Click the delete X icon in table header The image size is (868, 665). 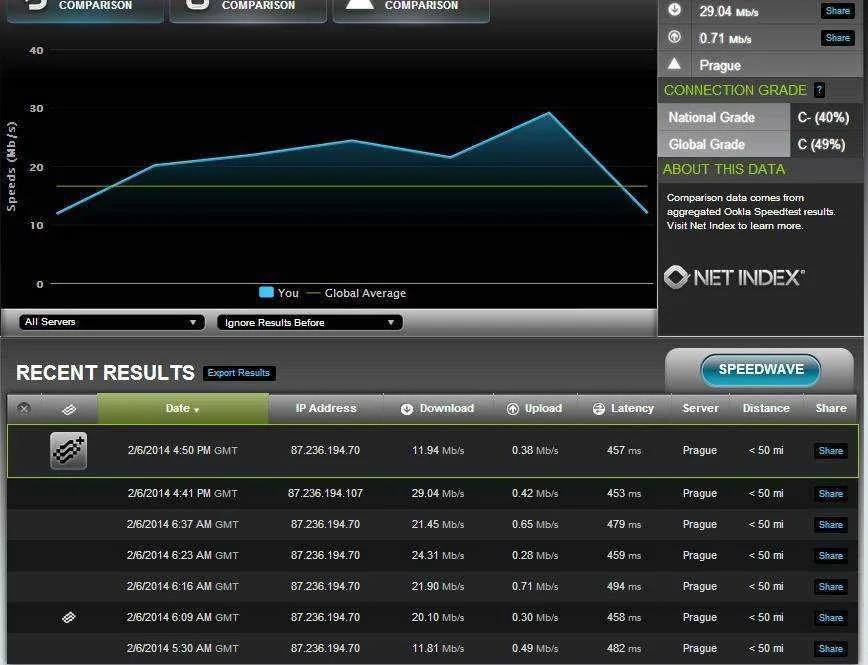click(24, 409)
